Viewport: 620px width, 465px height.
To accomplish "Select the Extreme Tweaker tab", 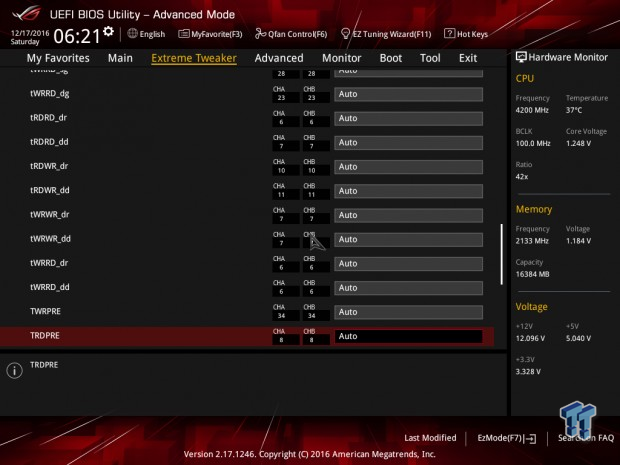I will coord(194,58).
